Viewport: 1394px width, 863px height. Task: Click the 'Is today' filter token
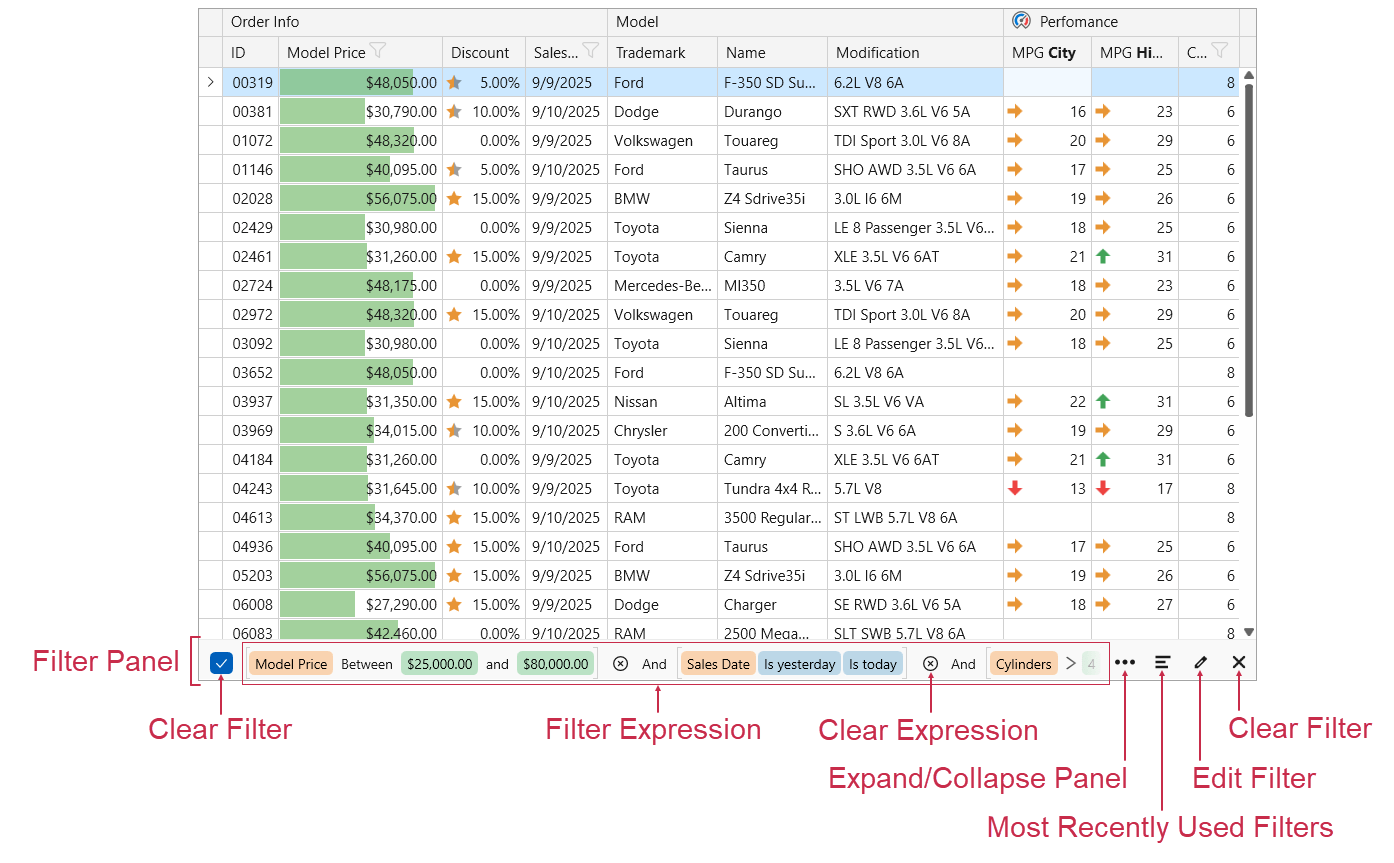pos(873,663)
